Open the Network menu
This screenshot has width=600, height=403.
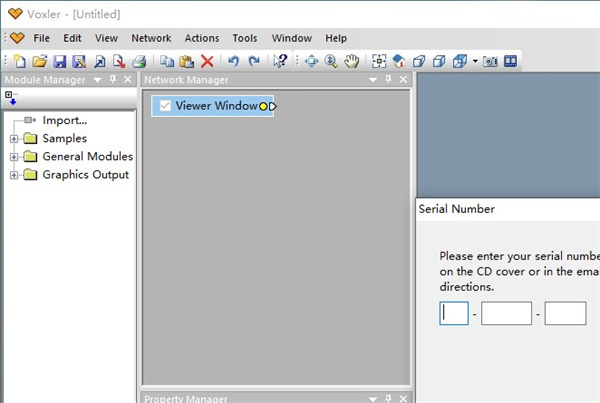pyautogui.click(x=151, y=38)
